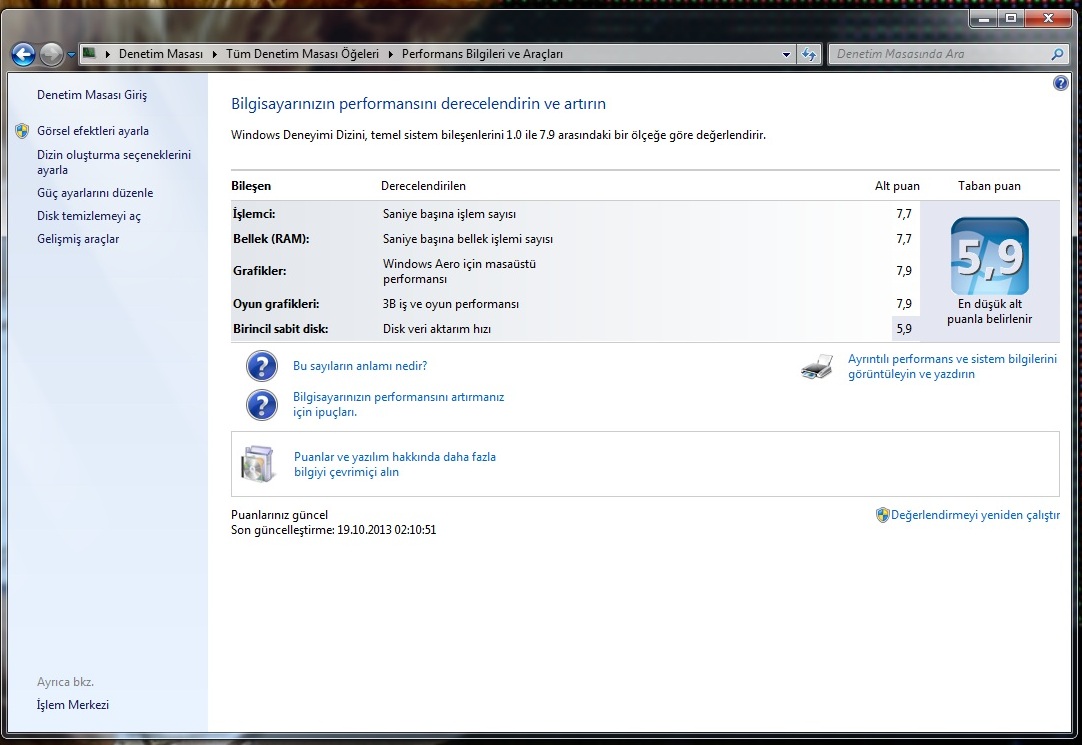This screenshot has height=745, width=1082.
Task: Open Disk temizlemeyi aç
Action: pos(88,216)
